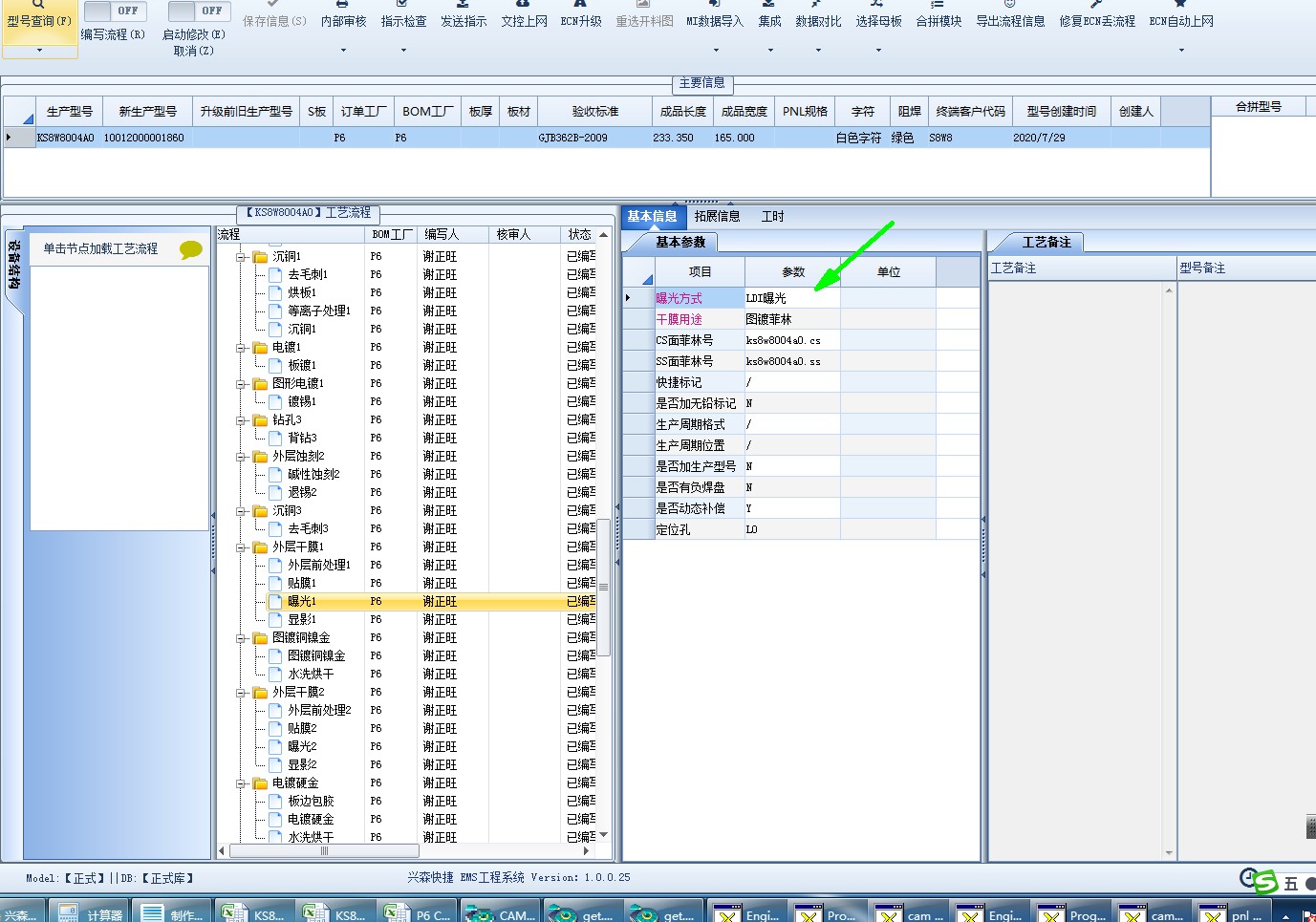
Task: Open the CAM... taskbar program
Action: [501, 913]
